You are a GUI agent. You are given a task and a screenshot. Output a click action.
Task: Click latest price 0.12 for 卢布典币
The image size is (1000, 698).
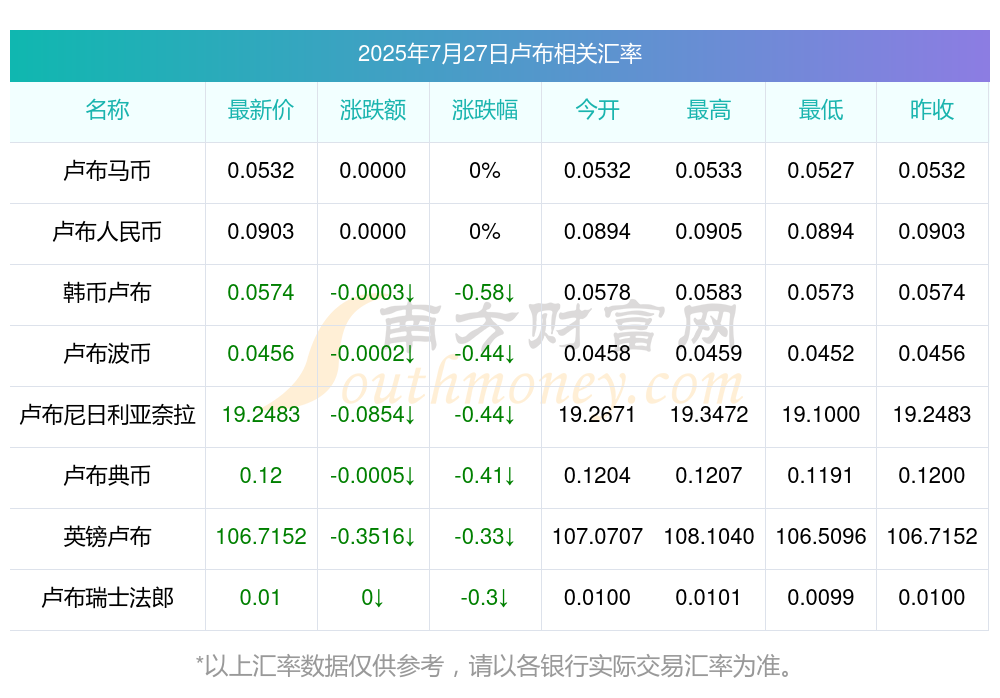pos(261,475)
